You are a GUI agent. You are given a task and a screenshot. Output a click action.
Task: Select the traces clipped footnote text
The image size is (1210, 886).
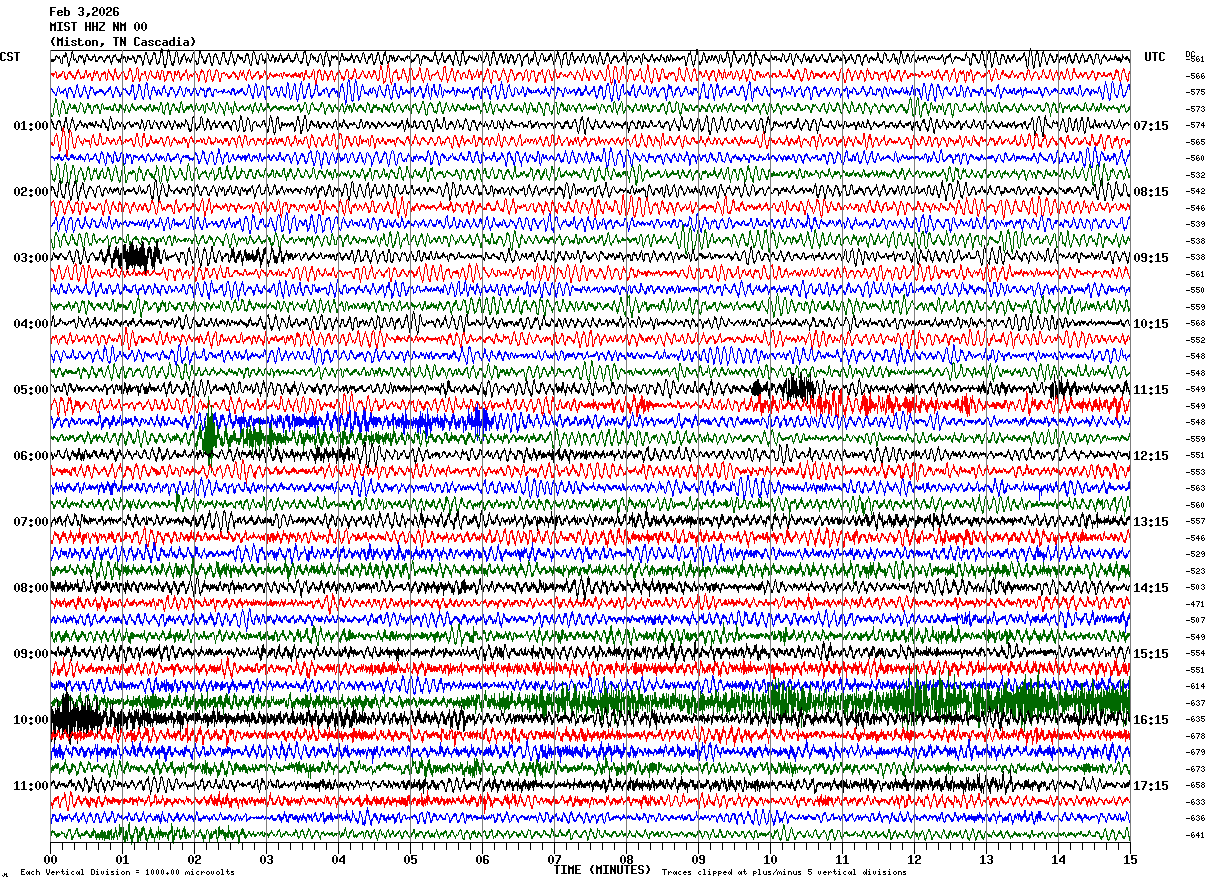pos(784,872)
